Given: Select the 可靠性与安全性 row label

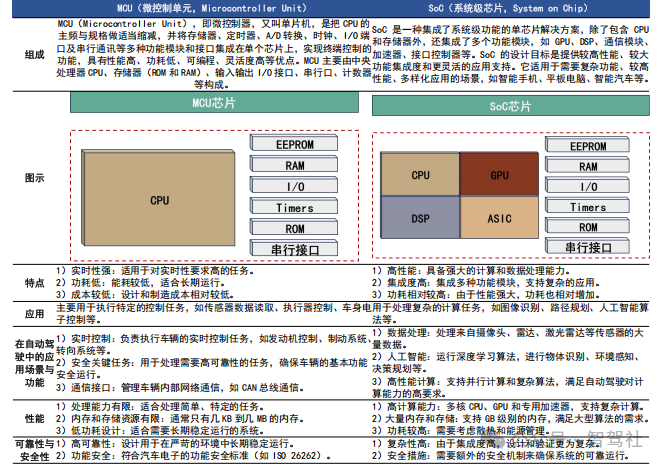Looking at the screenshot, I should pyautogui.click(x=35, y=450).
